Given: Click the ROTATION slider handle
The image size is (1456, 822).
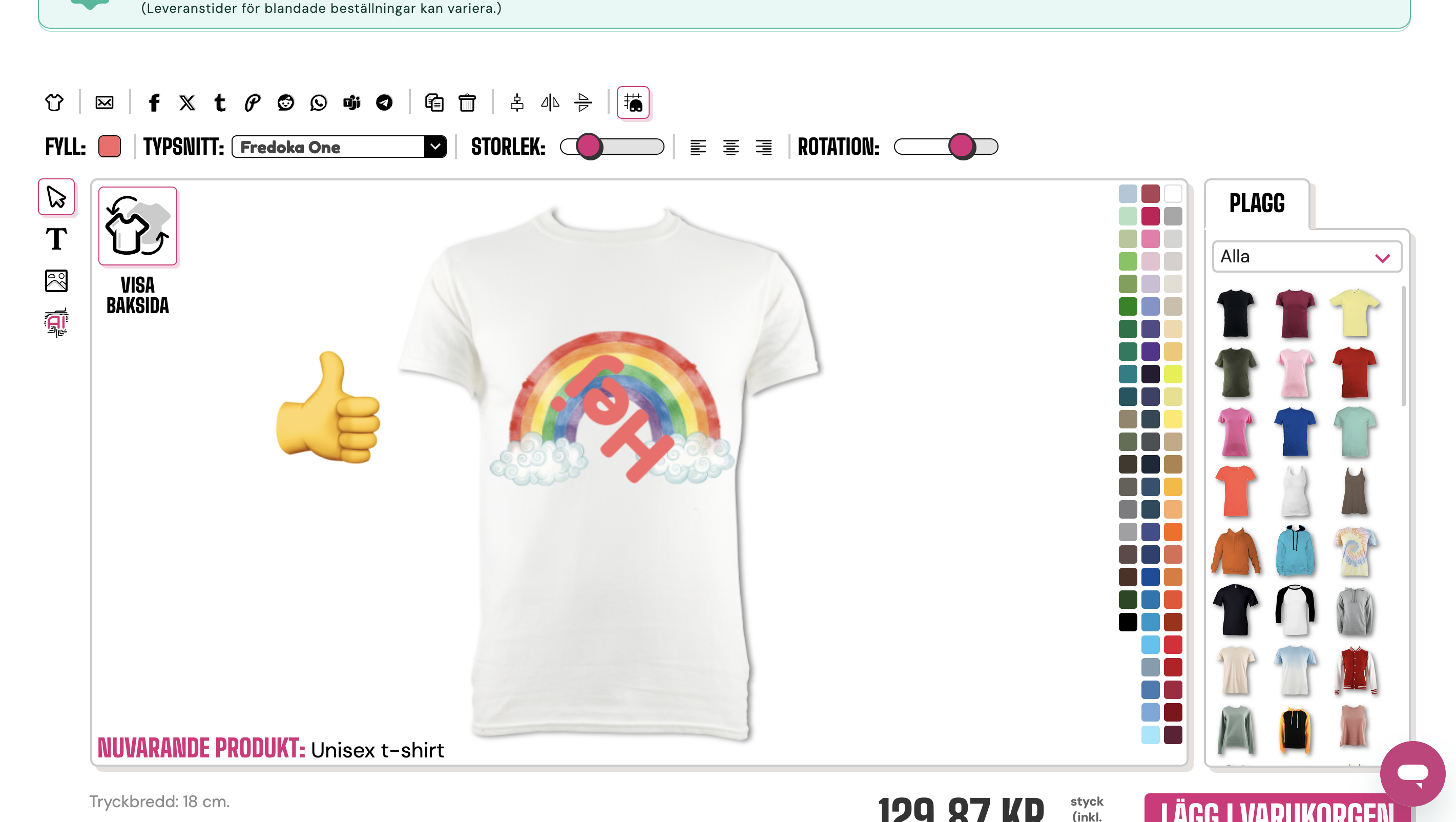Looking at the screenshot, I should 961,147.
